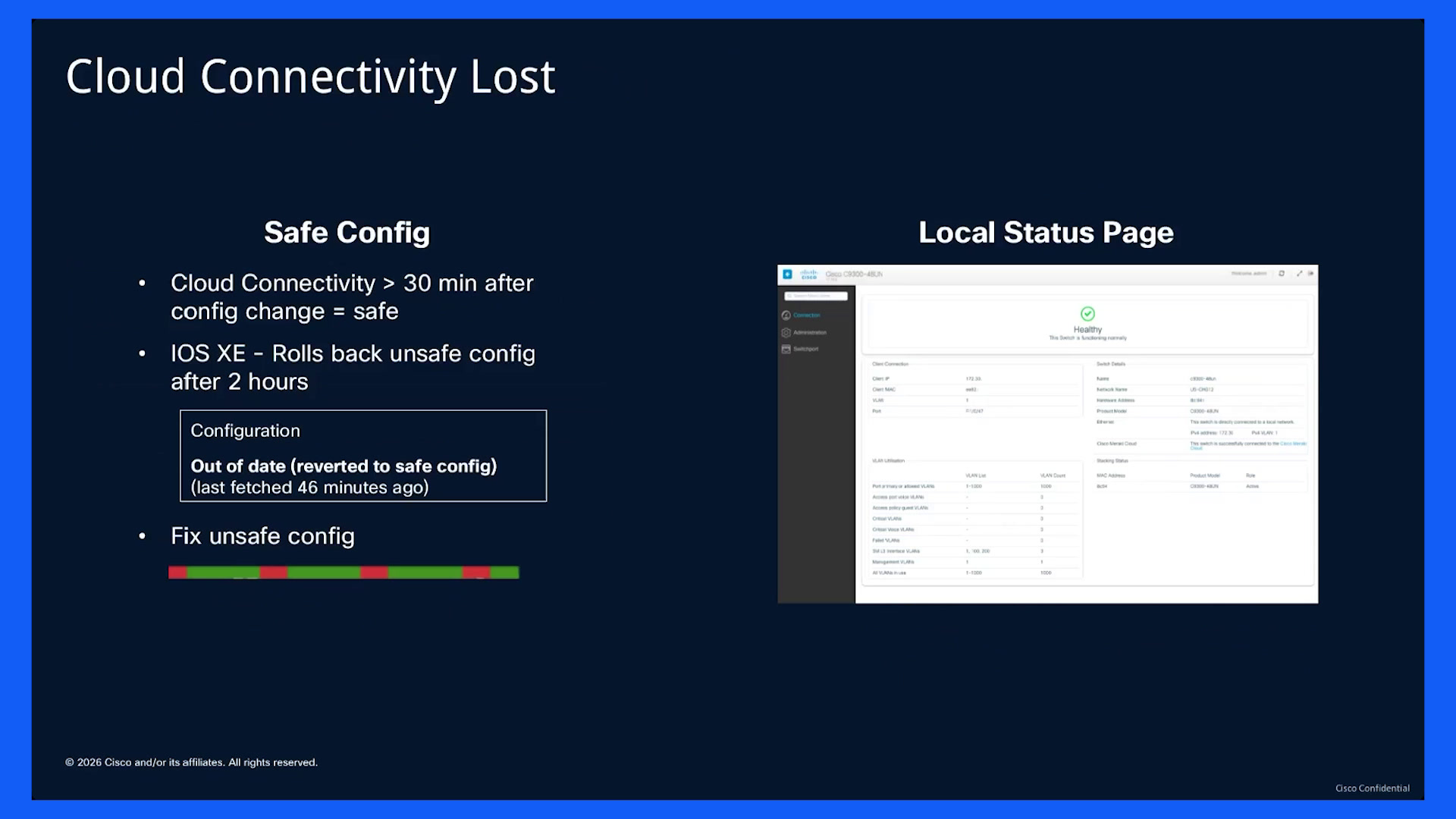Click the refresh icon in status page header
Screen dimensions: 1456x819
1282,274
